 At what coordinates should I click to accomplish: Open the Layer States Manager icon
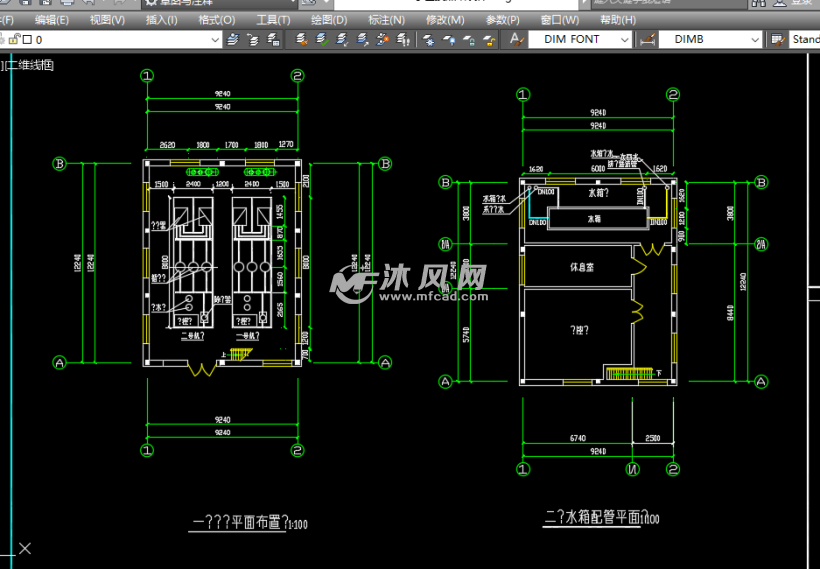click(x=273, y=40)
